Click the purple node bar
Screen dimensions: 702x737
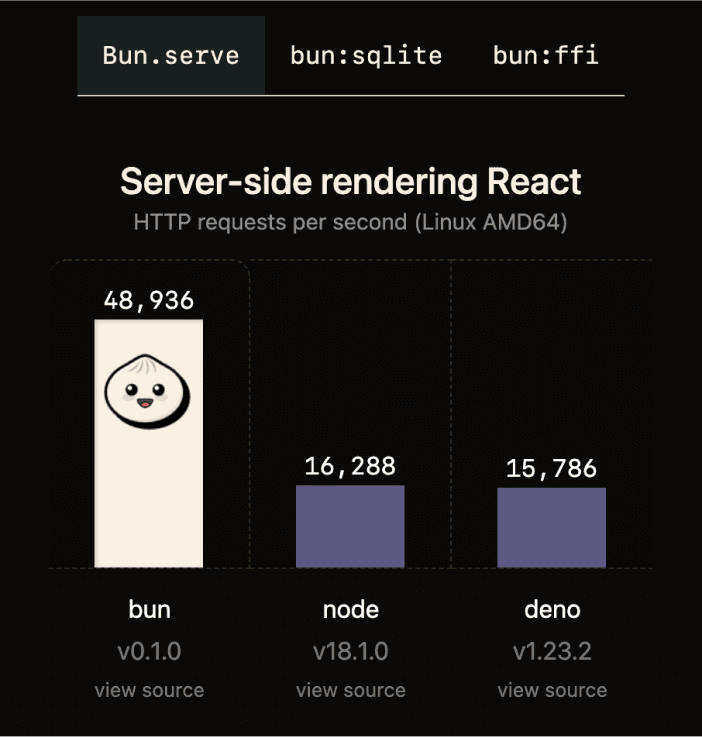tap(350, 526)
